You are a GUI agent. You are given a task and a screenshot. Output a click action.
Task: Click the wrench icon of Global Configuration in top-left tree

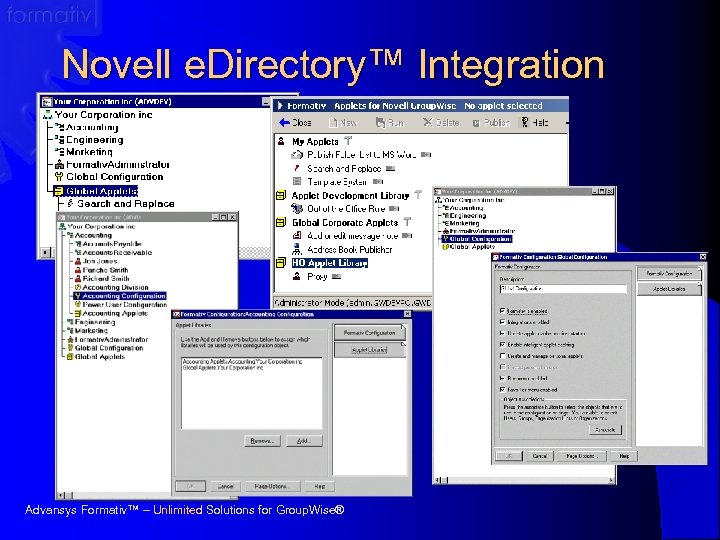coord(59,177)
